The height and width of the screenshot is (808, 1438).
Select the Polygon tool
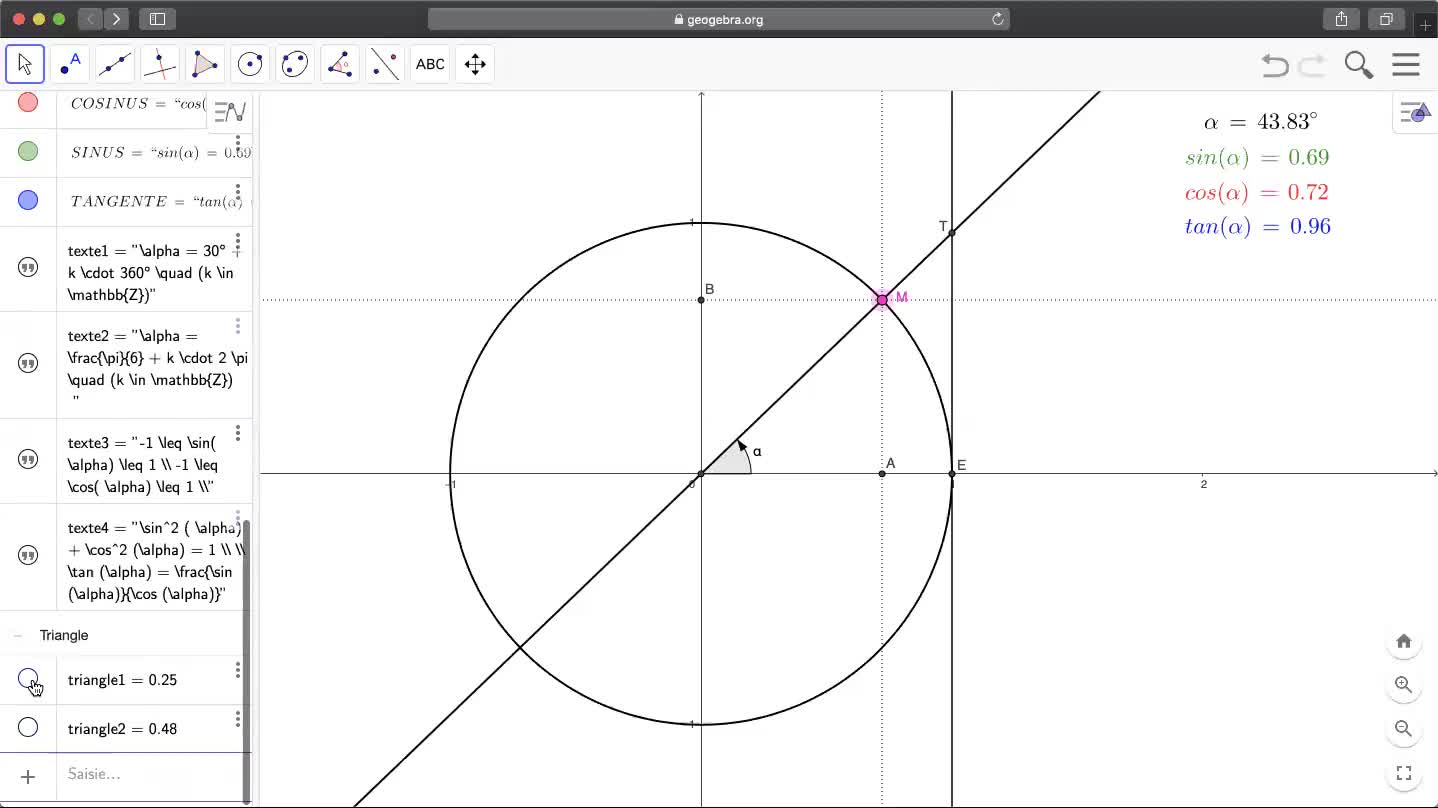[205, 64]
